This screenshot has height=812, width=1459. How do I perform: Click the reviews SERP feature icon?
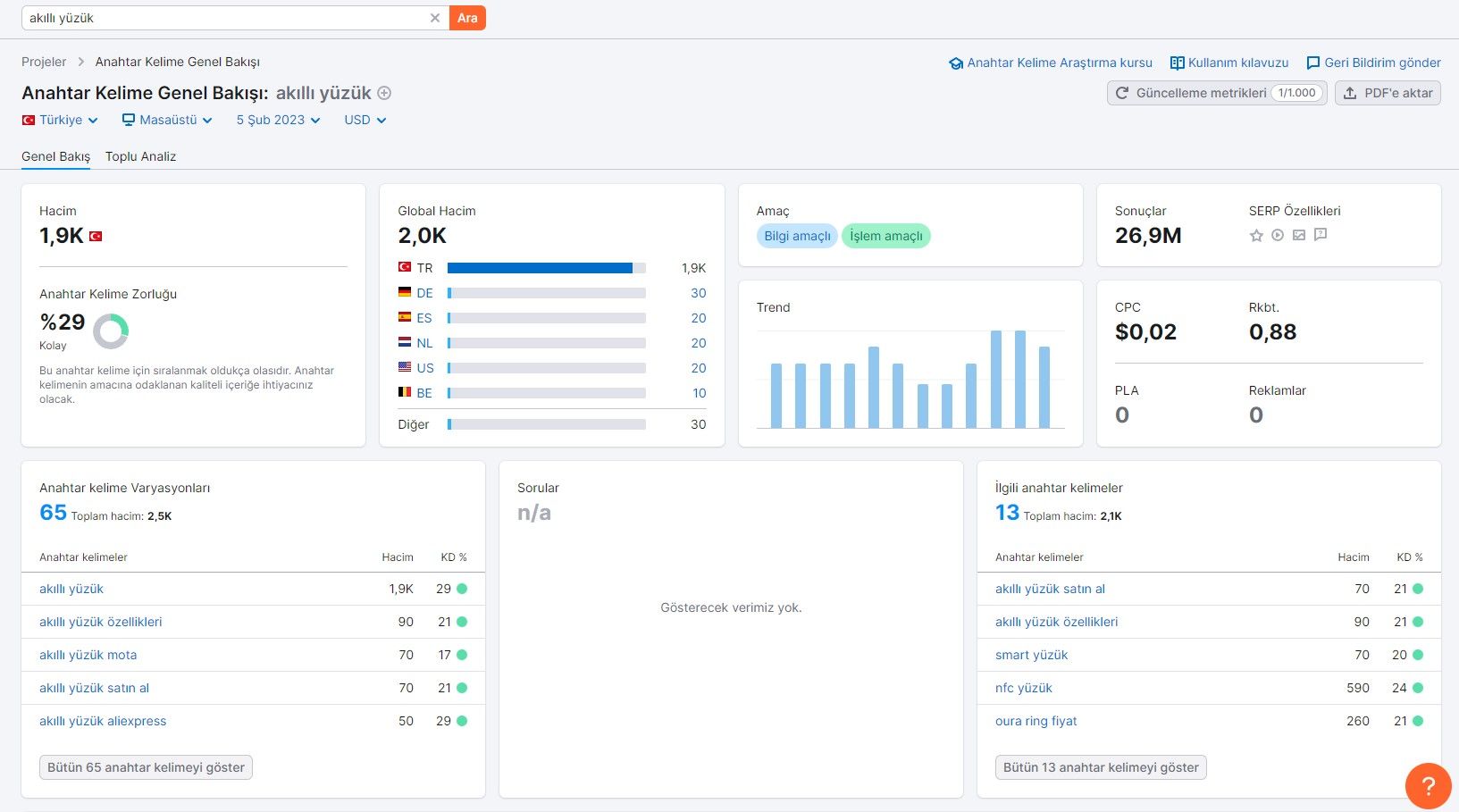(1321, 236)
